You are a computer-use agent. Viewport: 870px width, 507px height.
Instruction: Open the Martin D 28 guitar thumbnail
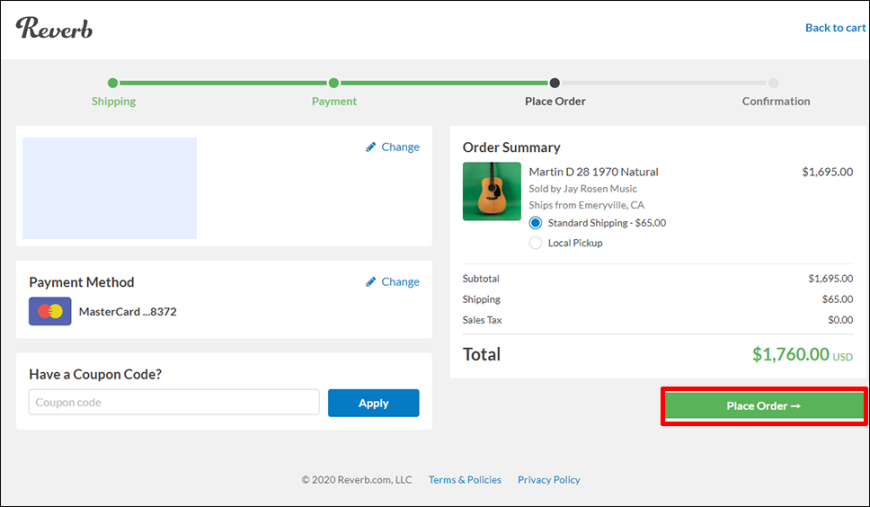click(492, 191)
